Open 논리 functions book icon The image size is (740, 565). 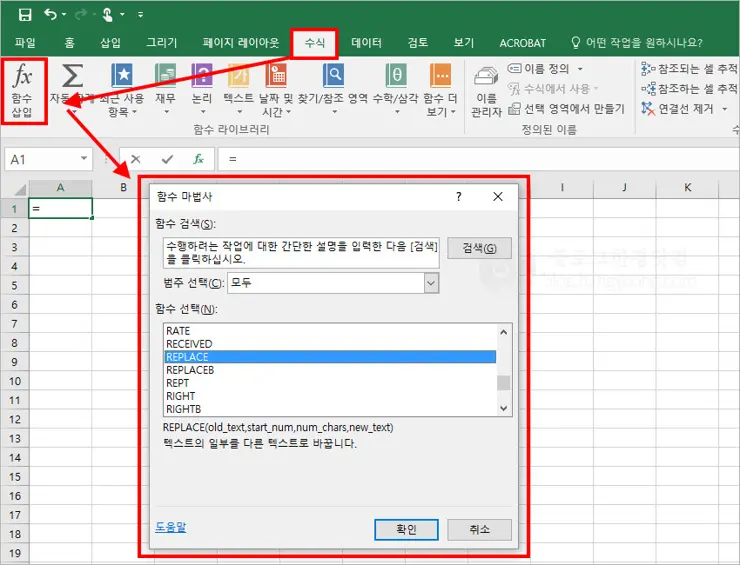pyautogui.click(x=202, y=76)
